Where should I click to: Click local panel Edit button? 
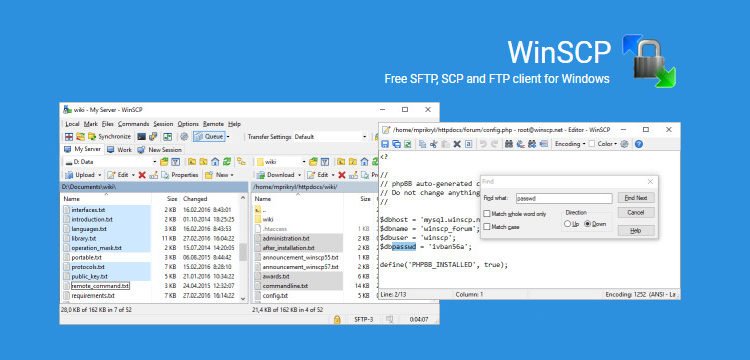pyautogui.click(x=118, y=175)
